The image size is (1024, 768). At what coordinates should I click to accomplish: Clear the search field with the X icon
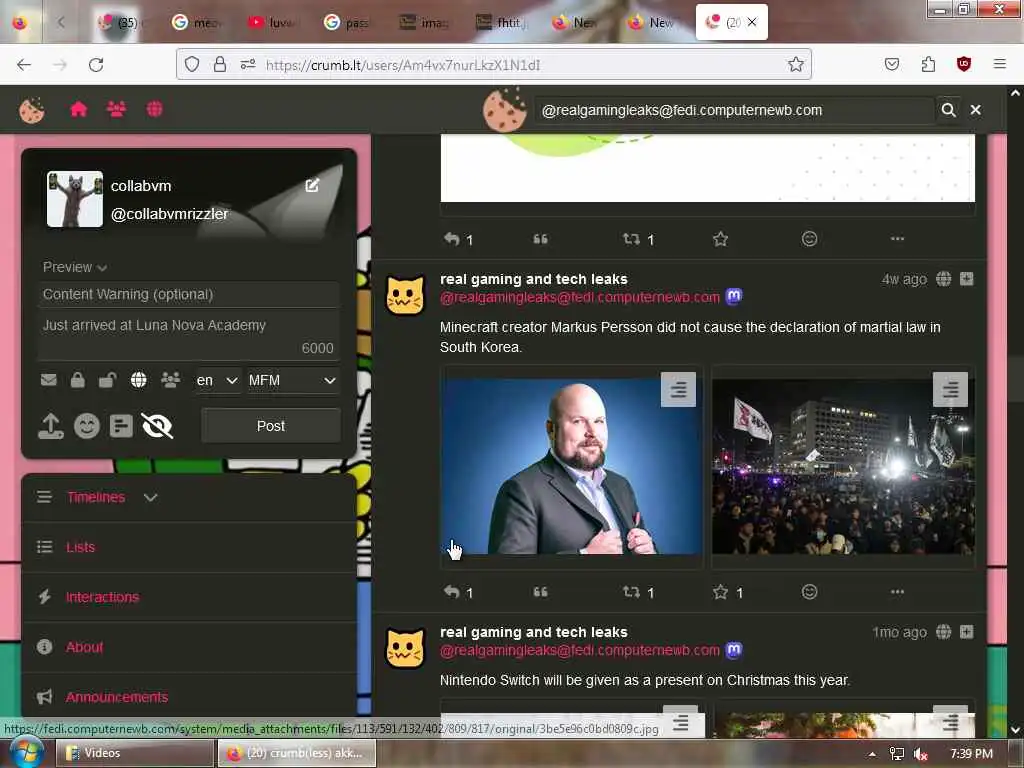click(x=976, y=110)
